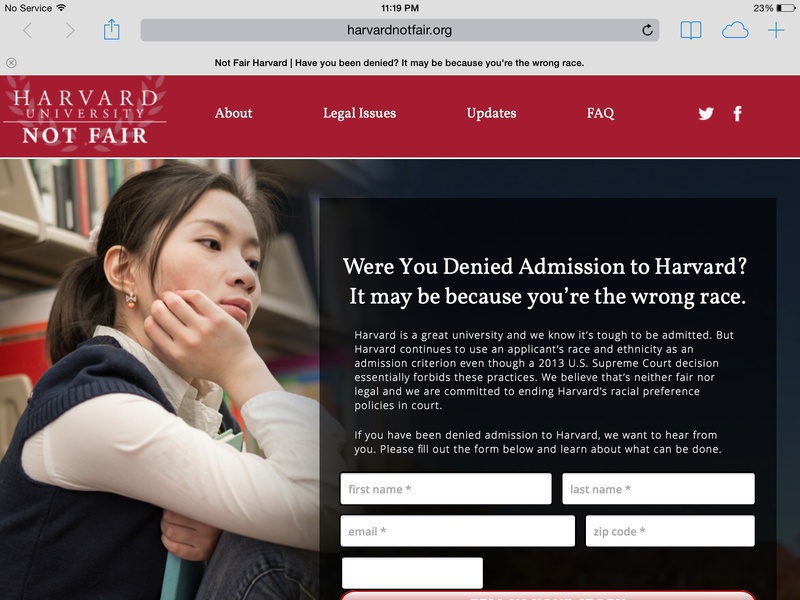Tap the Safari forward arrow
This screenshot has height=600, width=800.
70,31
